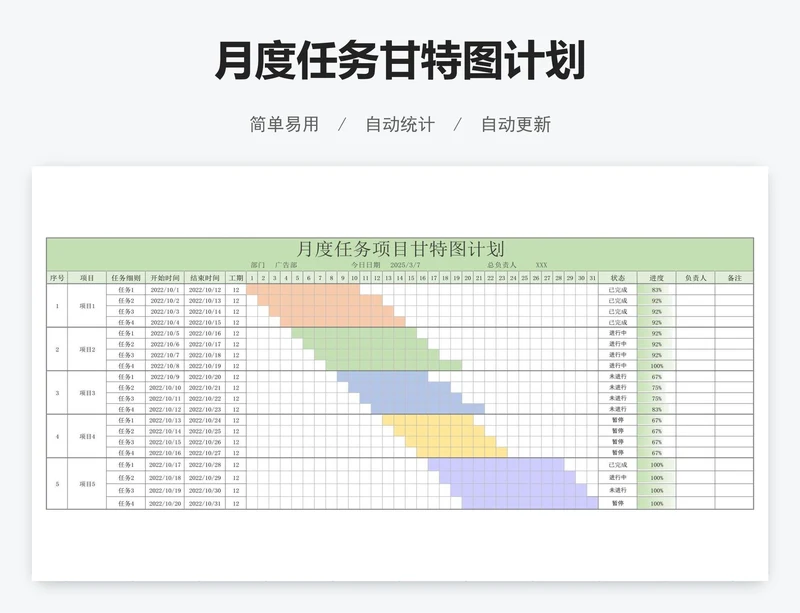Viewport: 800px width, 613px height.
Task: Click 暂停 status in the 2022/10/20 row
Action: click(x=618, y=503)
